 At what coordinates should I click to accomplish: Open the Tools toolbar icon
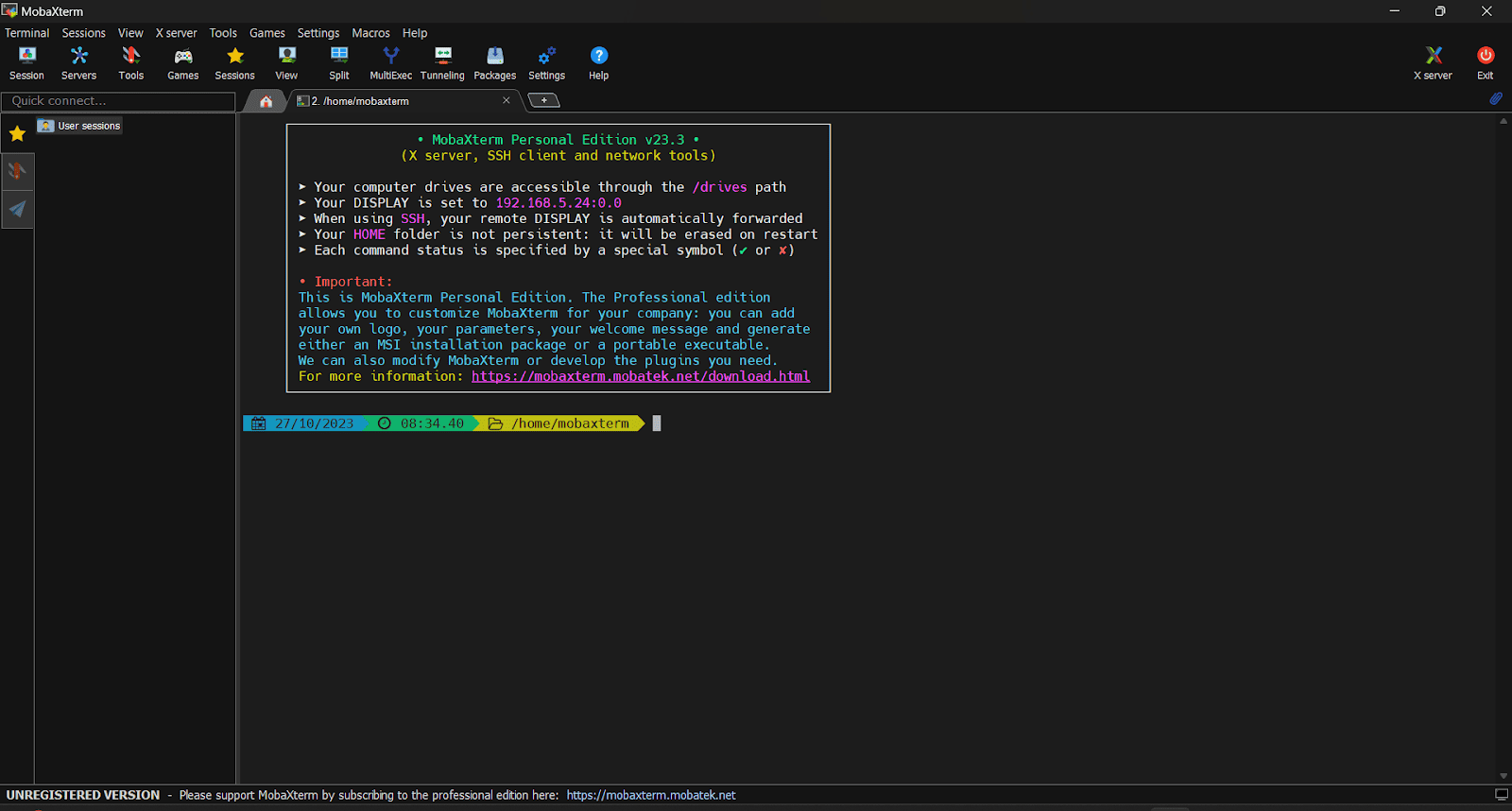tap(131, 63)
